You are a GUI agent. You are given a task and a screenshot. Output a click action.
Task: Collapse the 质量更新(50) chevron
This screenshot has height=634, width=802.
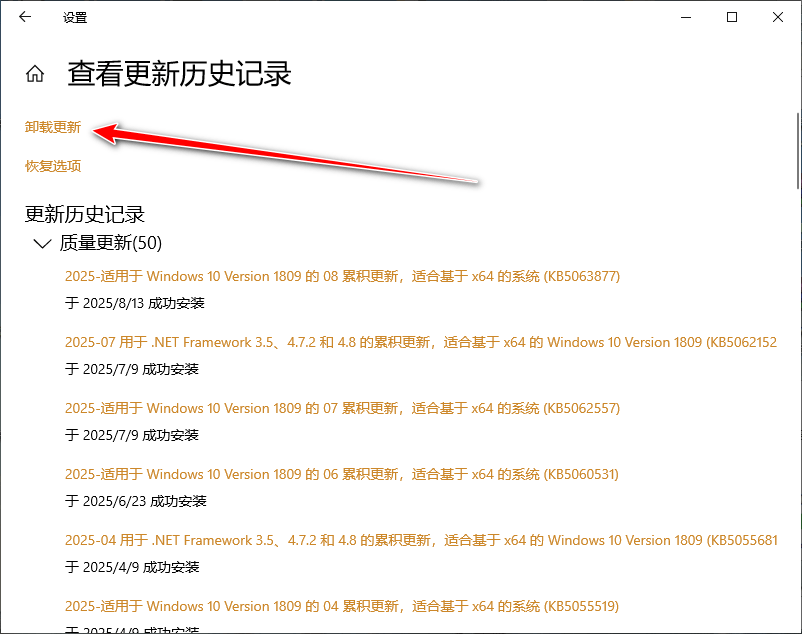pyautogui.click(x=41, y=243)
